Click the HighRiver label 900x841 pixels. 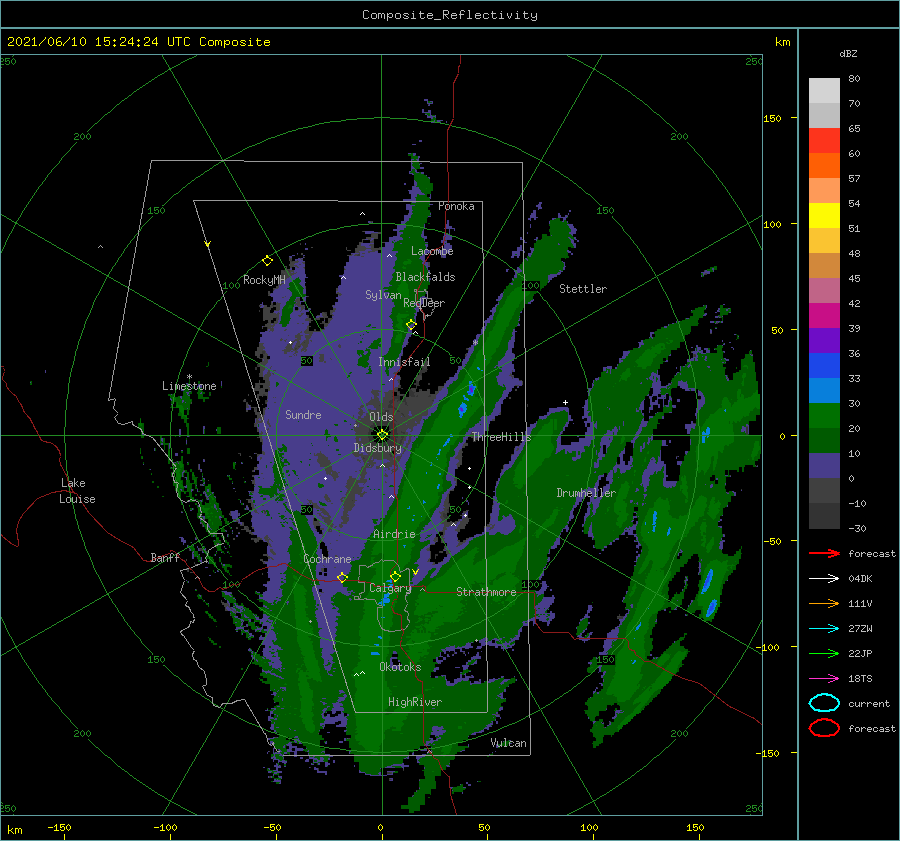414,702
